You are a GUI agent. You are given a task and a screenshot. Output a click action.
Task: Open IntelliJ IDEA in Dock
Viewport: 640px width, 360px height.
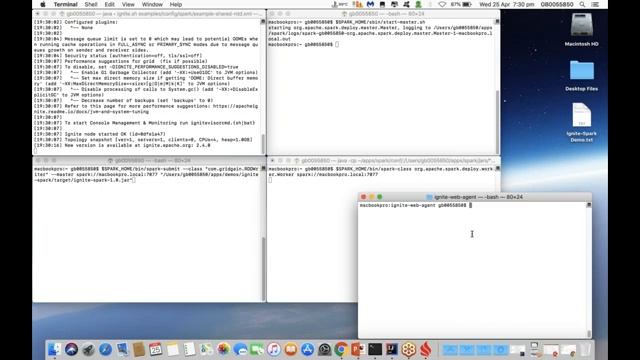[392, 349]
